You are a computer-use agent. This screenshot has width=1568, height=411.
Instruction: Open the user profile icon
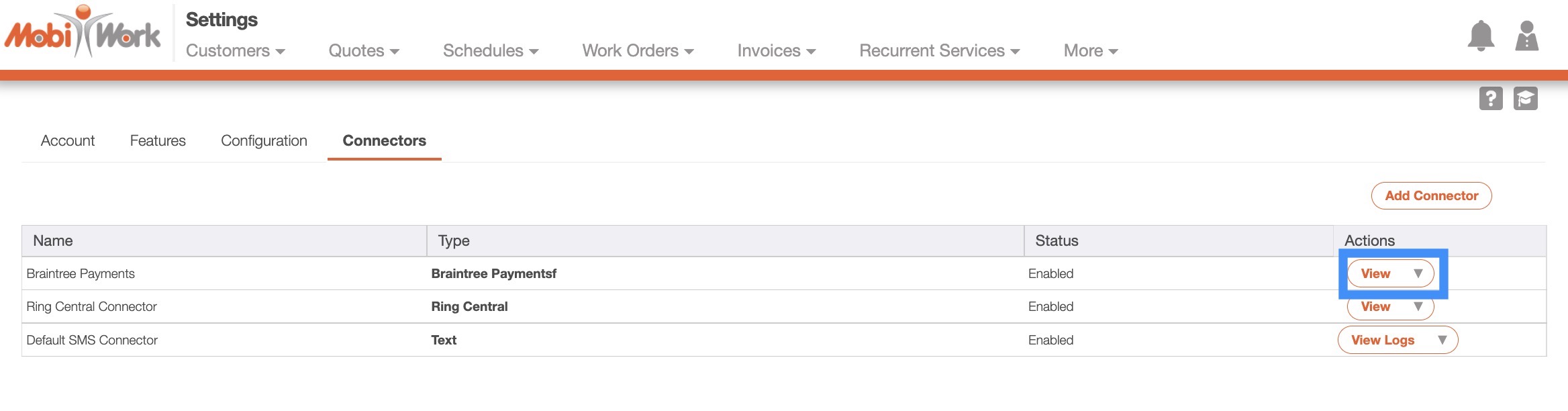(1527, 36)
